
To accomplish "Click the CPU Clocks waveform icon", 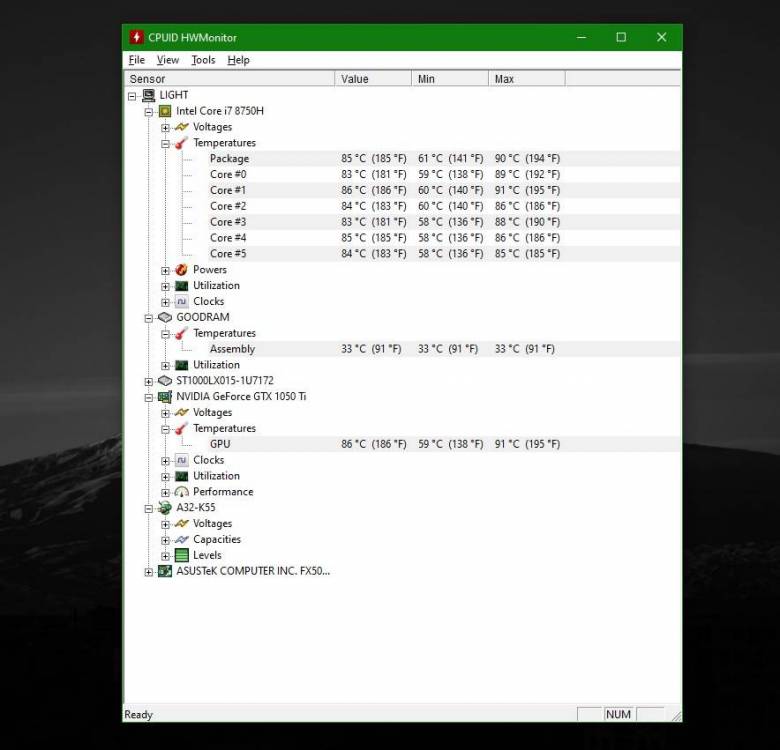I will [x=182, y=301].
